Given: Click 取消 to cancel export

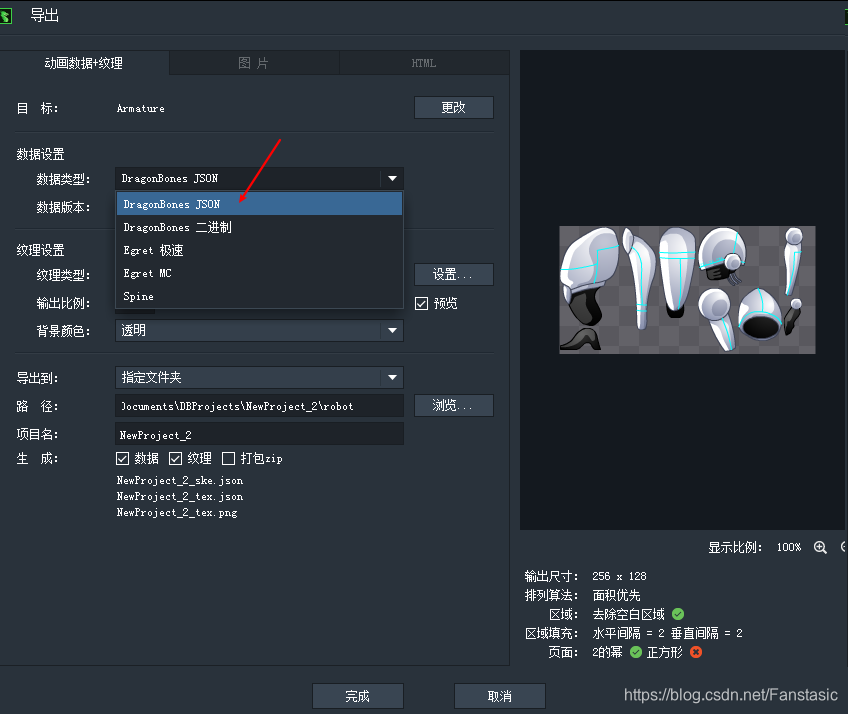Looking at the screenshot, I should point(500,696).
